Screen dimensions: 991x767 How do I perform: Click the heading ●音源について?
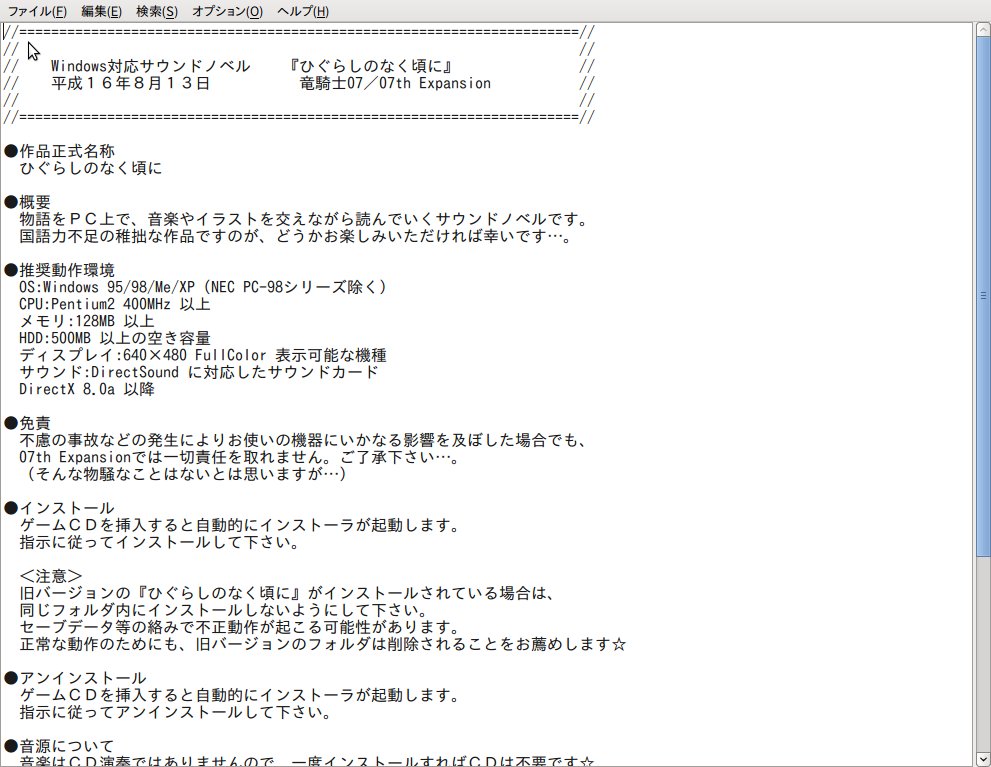pyautogui.click(x=59, y=746)
